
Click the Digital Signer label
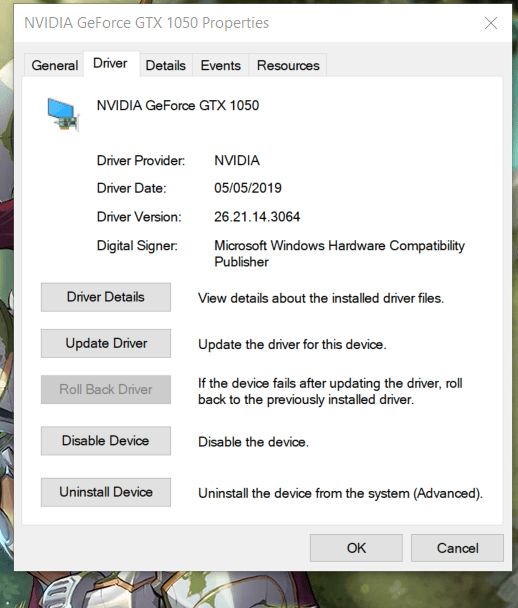(x=137, y=246)
